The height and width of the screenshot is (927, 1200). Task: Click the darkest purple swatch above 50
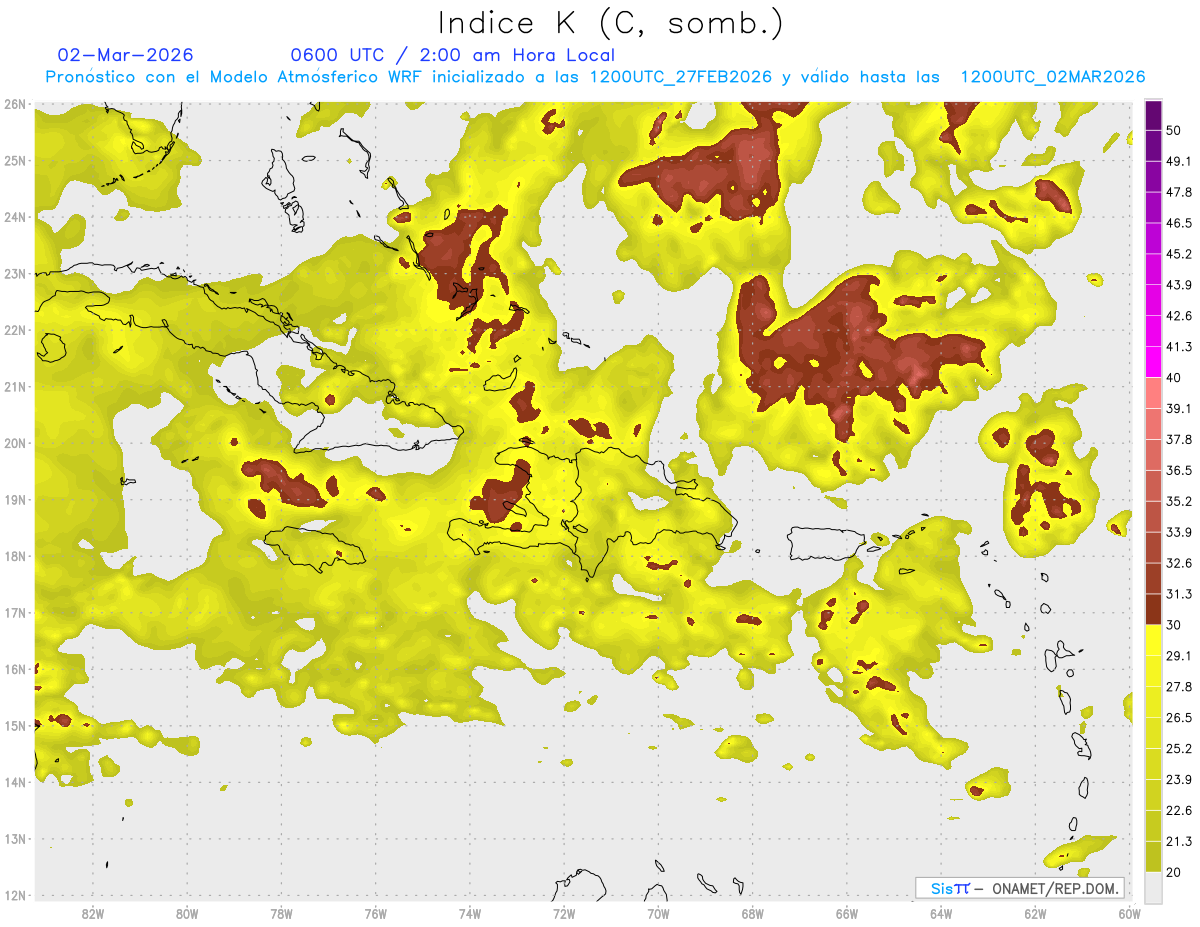pyautogui.click(x=1153, y=114)
